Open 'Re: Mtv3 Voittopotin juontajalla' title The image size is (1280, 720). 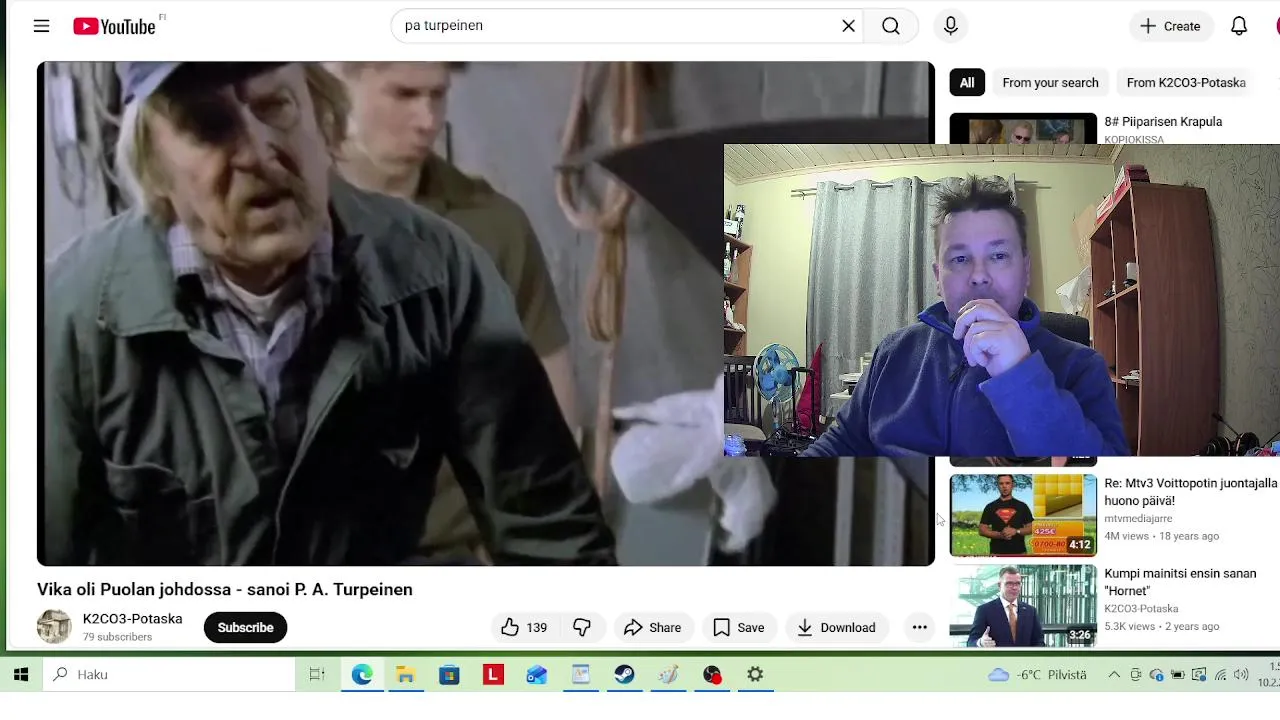click(x=1191, y=492)
